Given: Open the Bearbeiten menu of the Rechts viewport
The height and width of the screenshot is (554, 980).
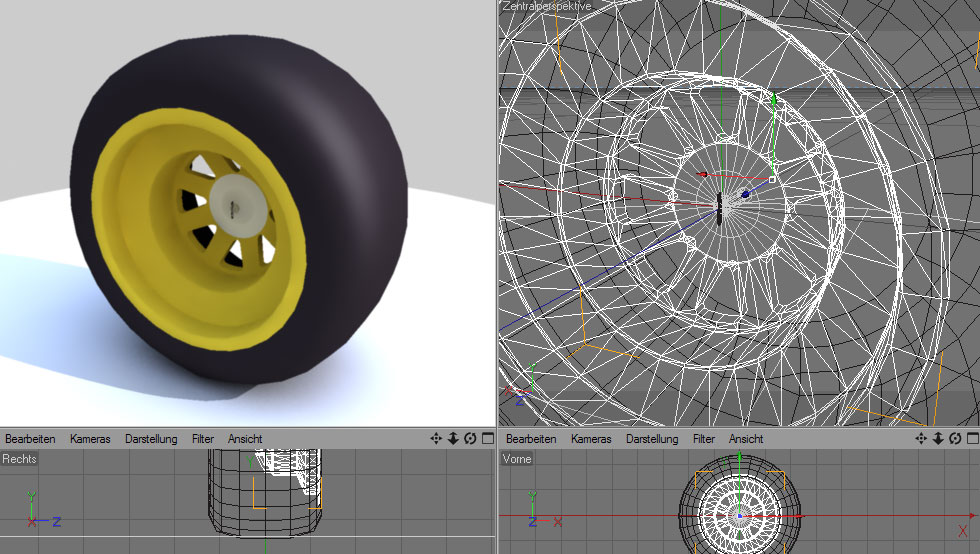Looking at the screenshot, I should pyautogui.click(x=30, y=439).
